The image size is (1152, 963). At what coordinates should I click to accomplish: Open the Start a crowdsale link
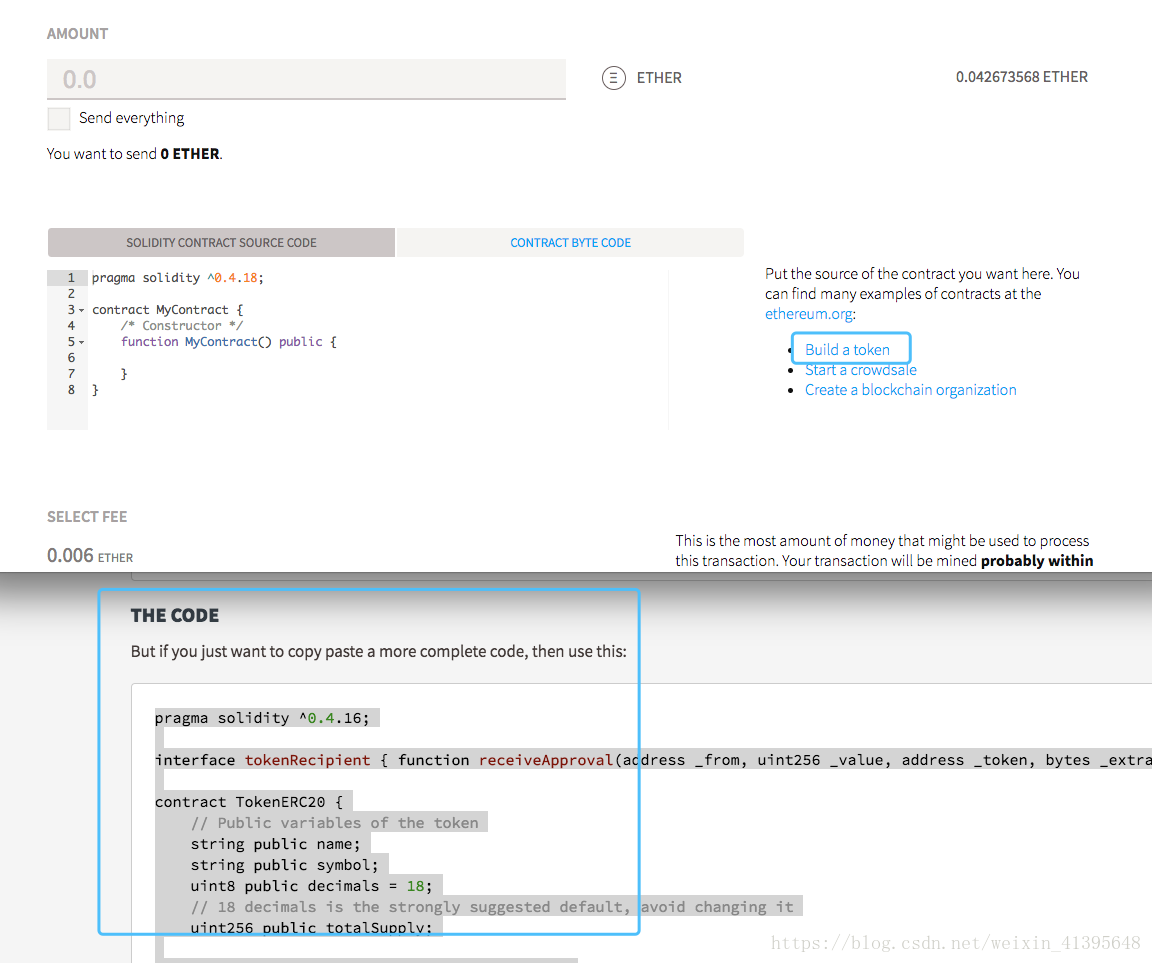(860, 370)
